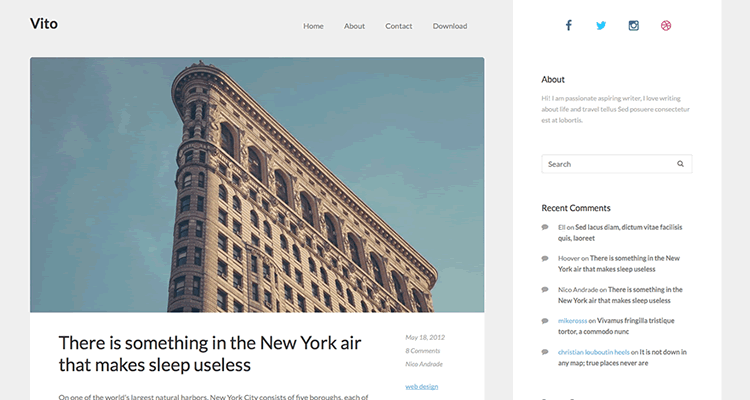Open the web design category link
Screen dimensions: 750x400
pyautogui.click(x=421, y=386)
